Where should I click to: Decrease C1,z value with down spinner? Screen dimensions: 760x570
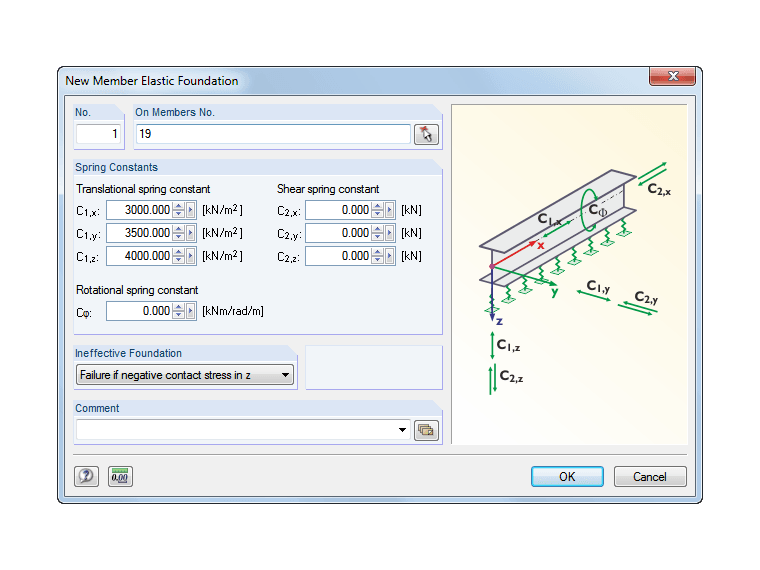(179, 260)
